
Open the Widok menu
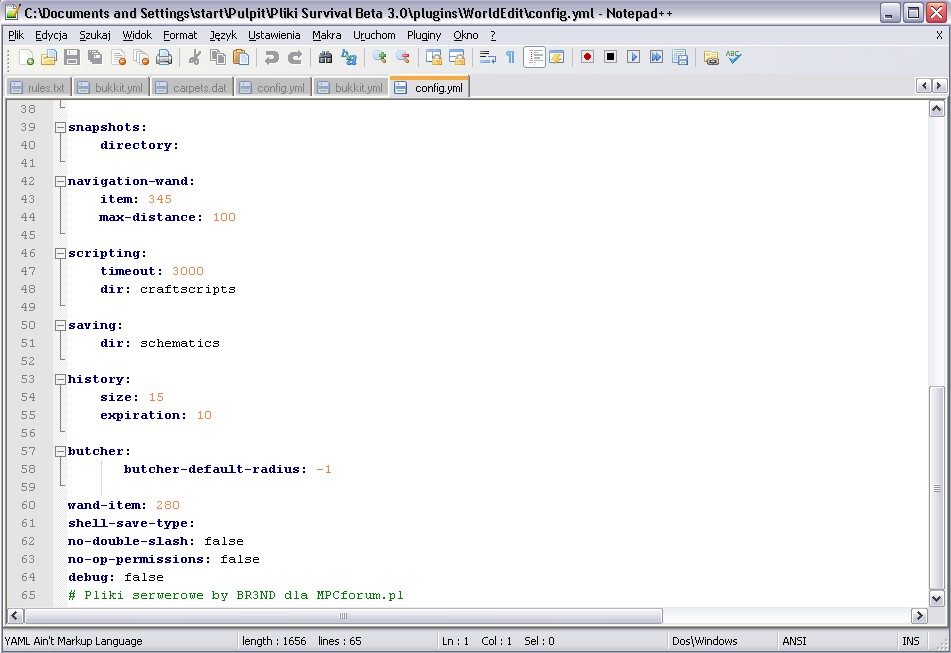pos(137,35)
